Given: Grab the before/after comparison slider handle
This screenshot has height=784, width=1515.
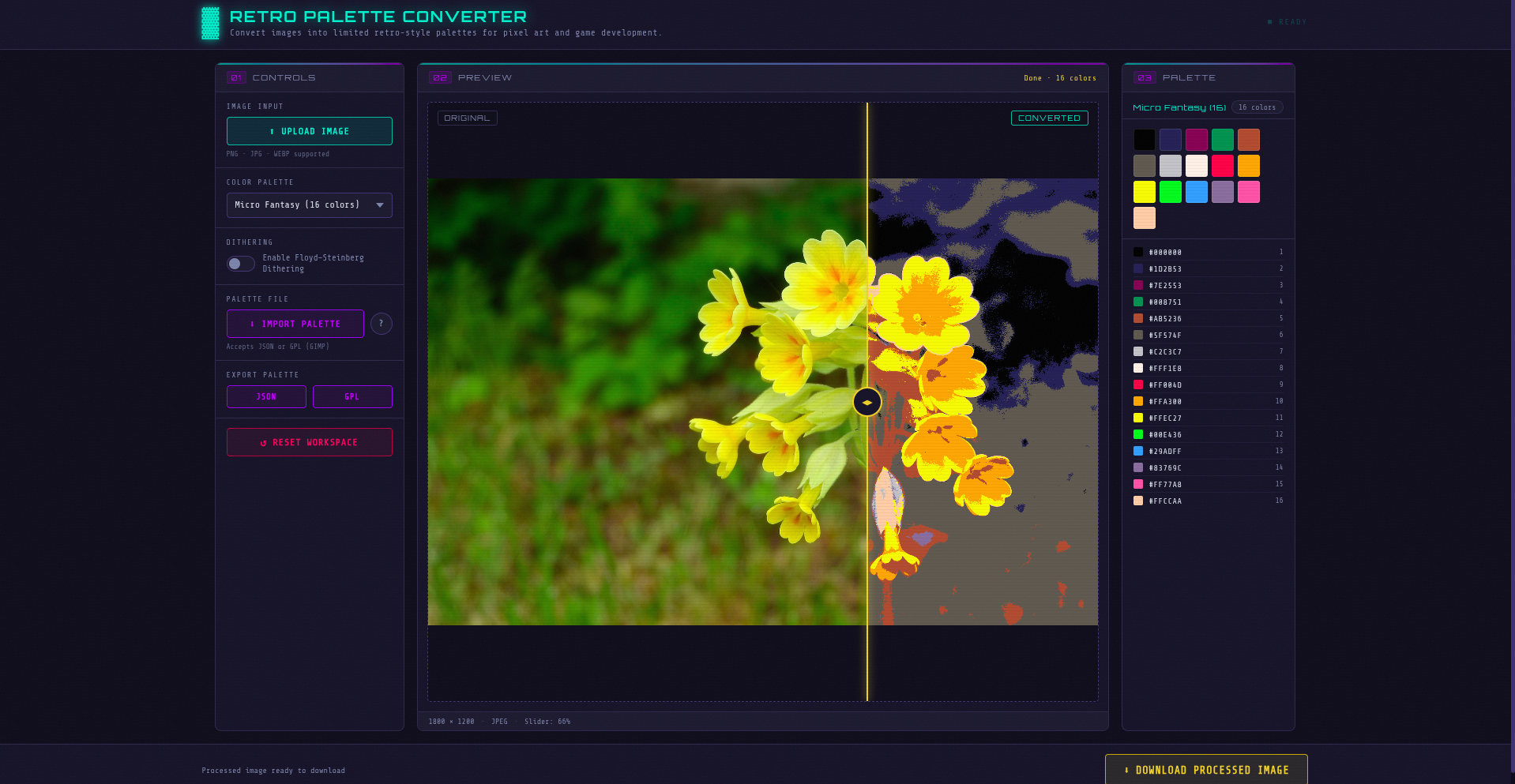Looking at the screenshot, I should 867,402.
